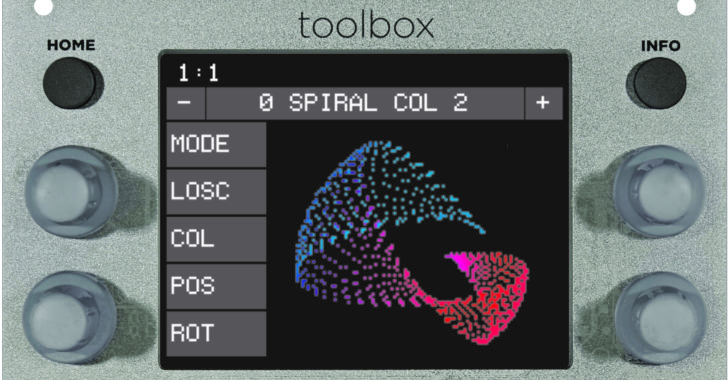Open the COL parameter entry
The height and width of the screenshot is (380, 728).
tap(216, 239)
